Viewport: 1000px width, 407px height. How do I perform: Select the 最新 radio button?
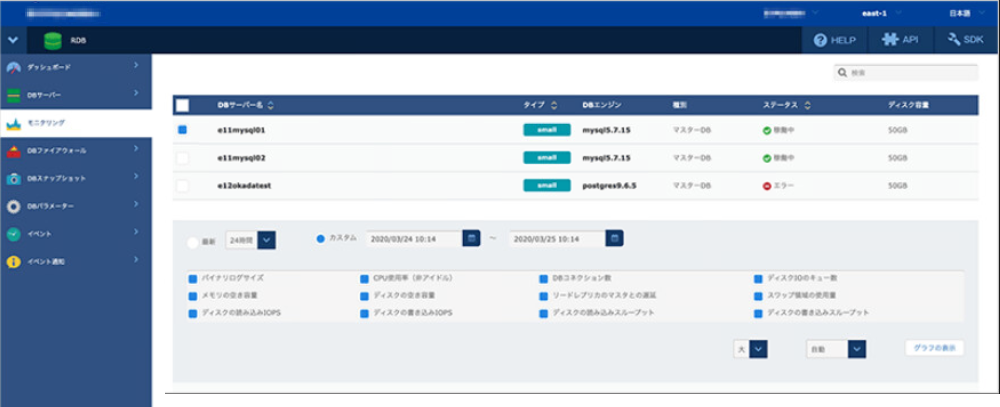click(193, 241)
